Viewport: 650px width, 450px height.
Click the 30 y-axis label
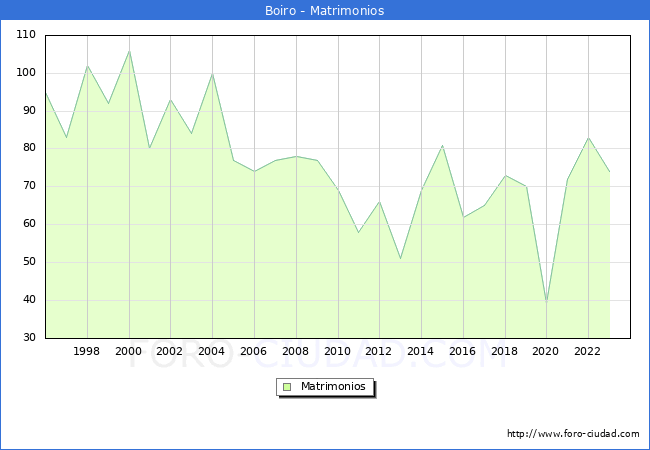pyautogui.click(x=29, y=338)
